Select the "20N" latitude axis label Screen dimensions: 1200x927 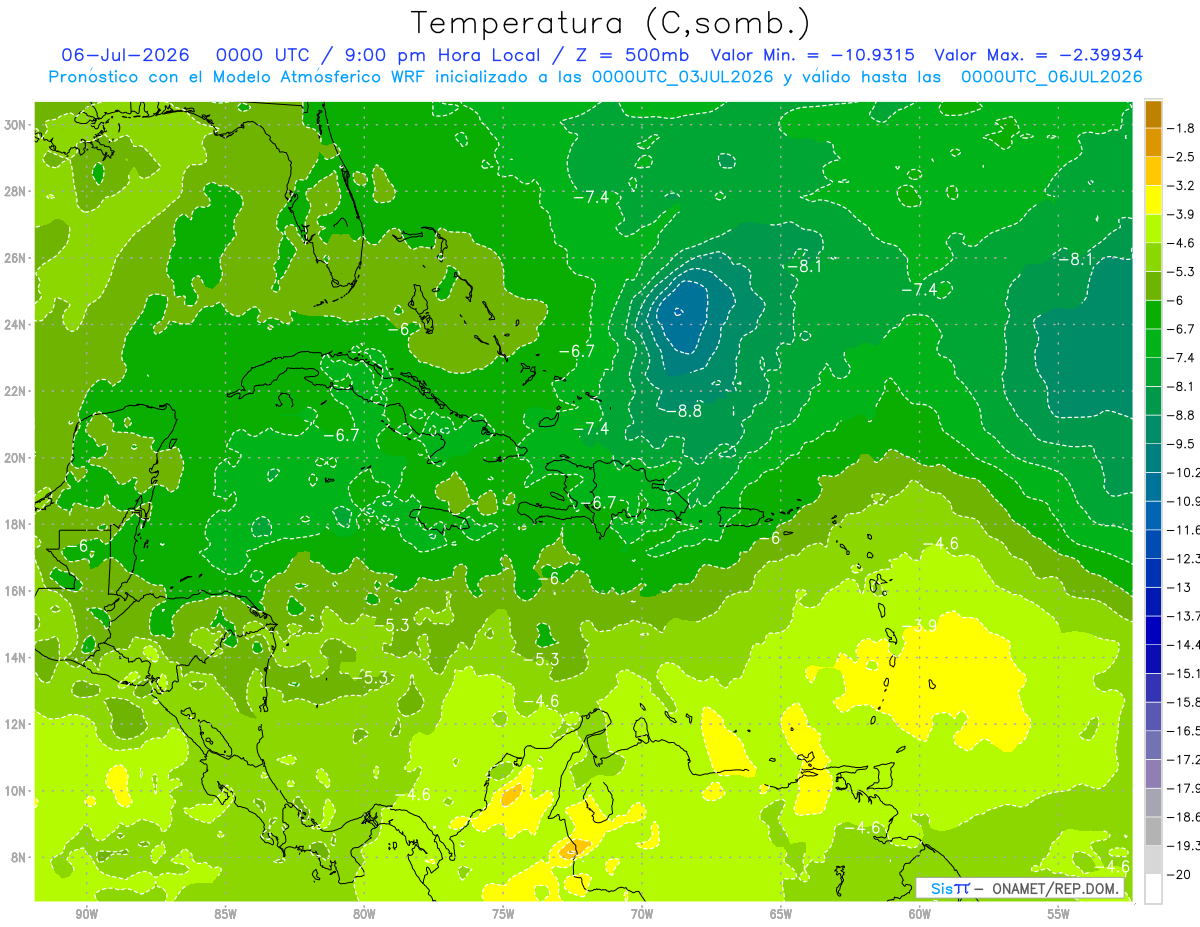17,458
